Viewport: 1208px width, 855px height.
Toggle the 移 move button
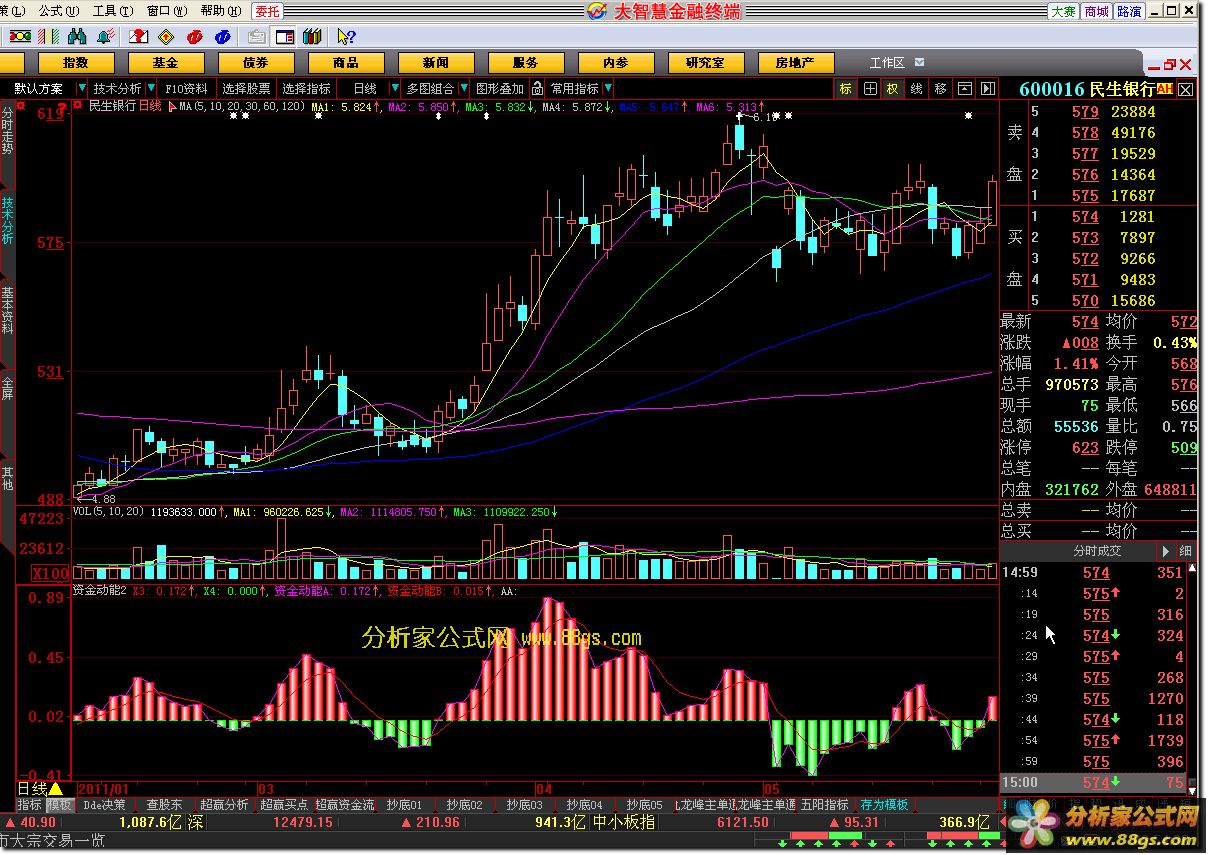click(941, 89)
